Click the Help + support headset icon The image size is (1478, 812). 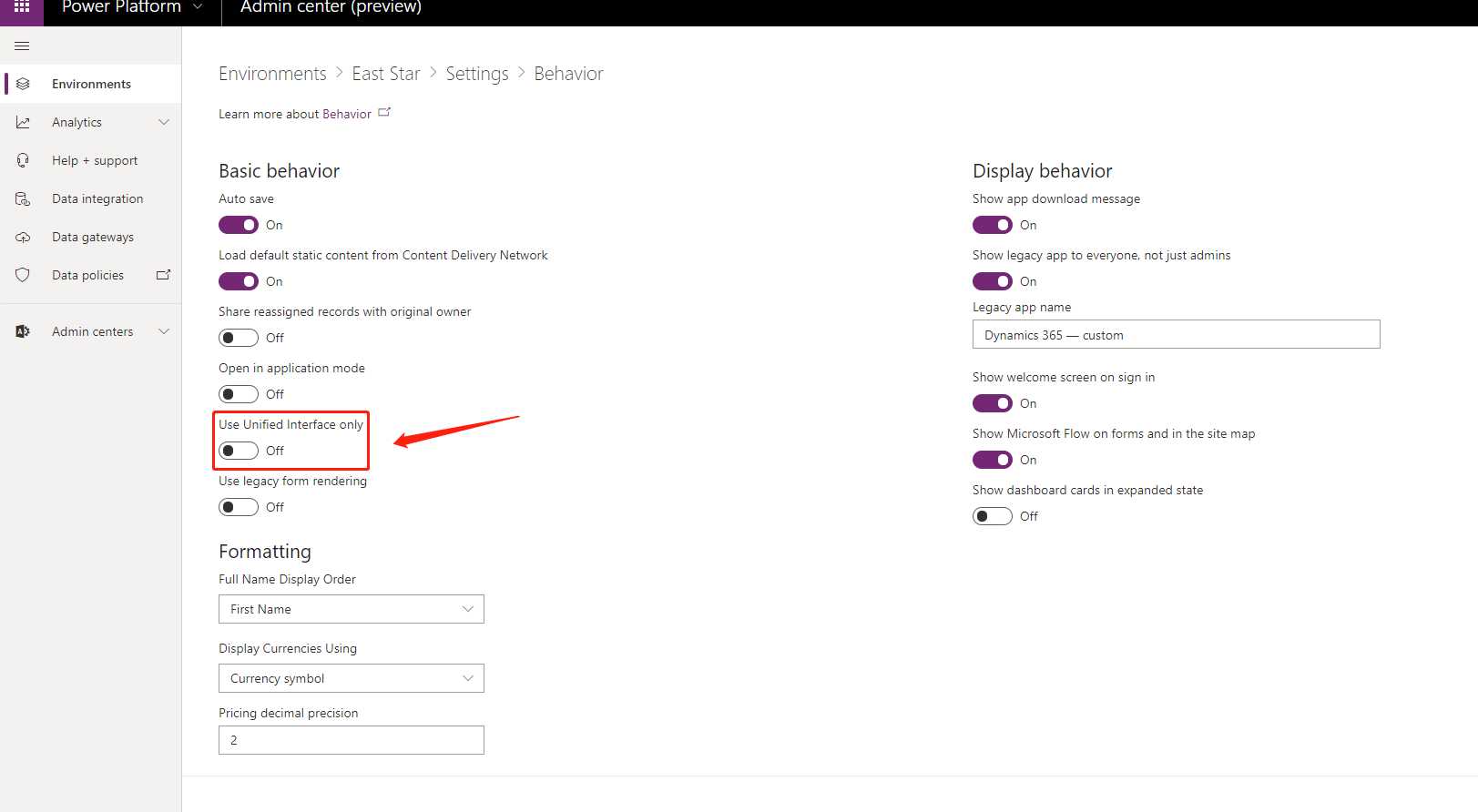[23, 160]
